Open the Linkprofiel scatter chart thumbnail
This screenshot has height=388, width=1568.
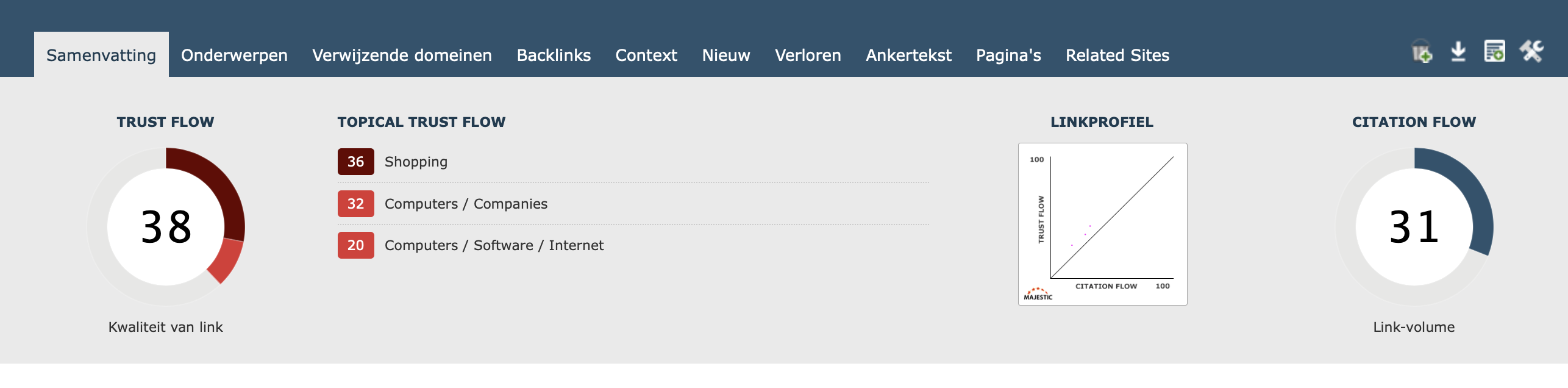point(1102,224)
